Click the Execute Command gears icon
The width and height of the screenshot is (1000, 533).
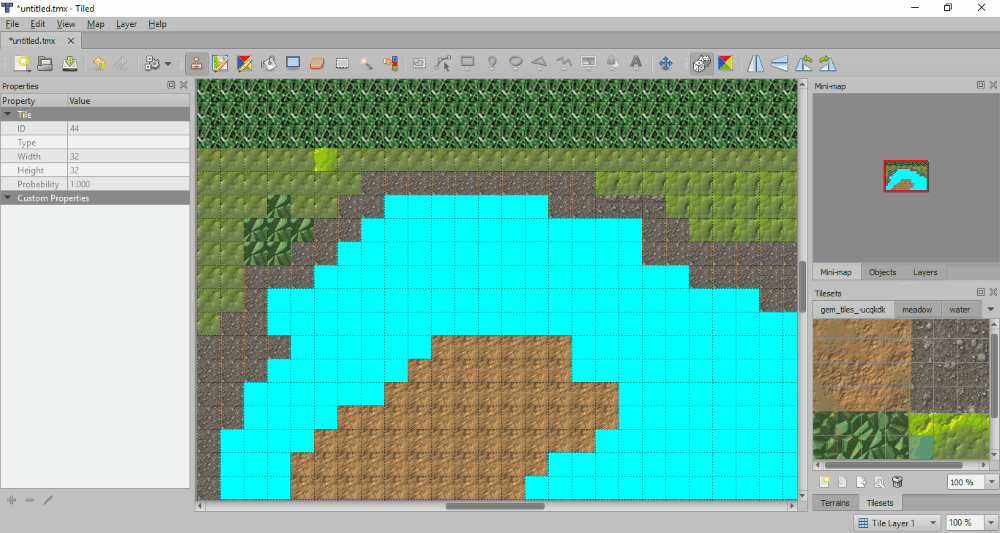click(152, 63)
